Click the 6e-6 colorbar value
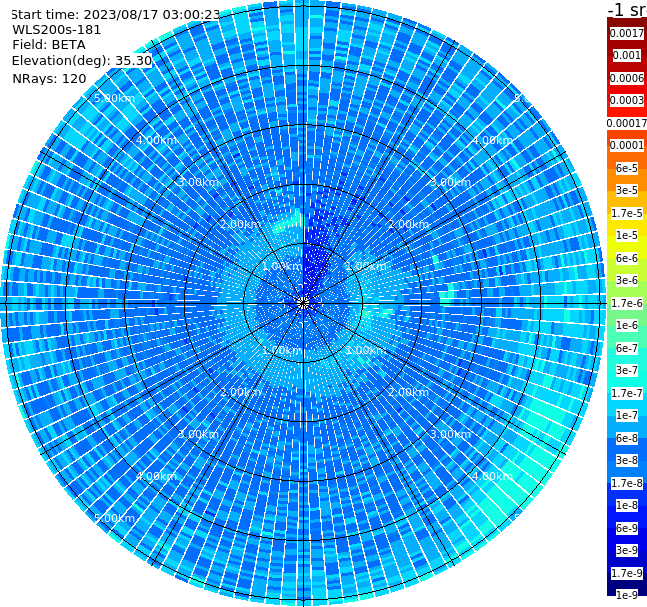This screenshot has height=607, width=647. (x=627, y=258)
